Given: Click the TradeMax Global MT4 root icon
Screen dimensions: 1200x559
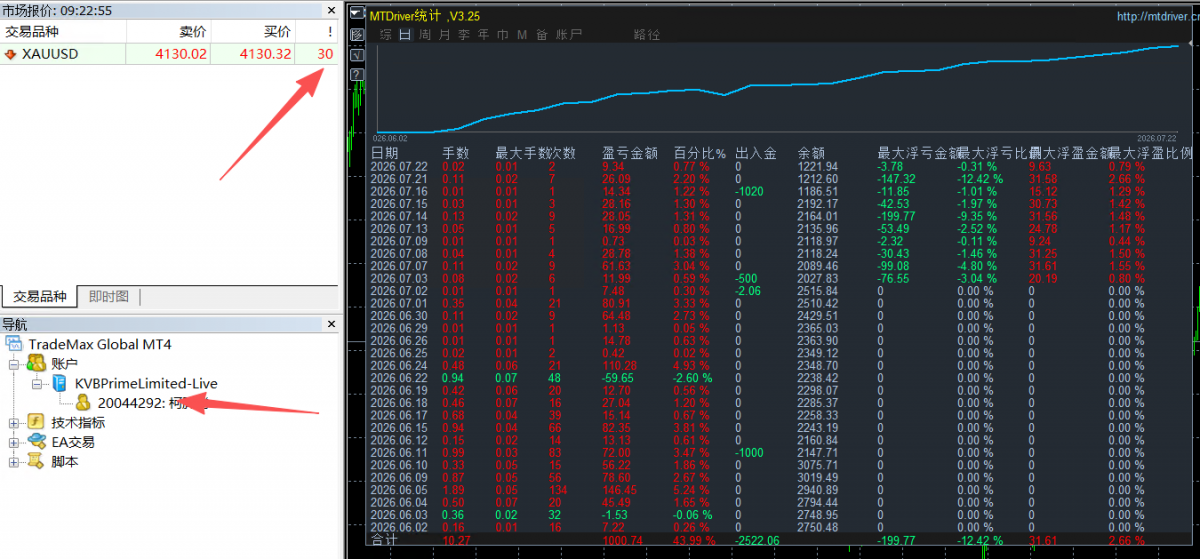Looking at the screenshot, I should coord(15,344).
